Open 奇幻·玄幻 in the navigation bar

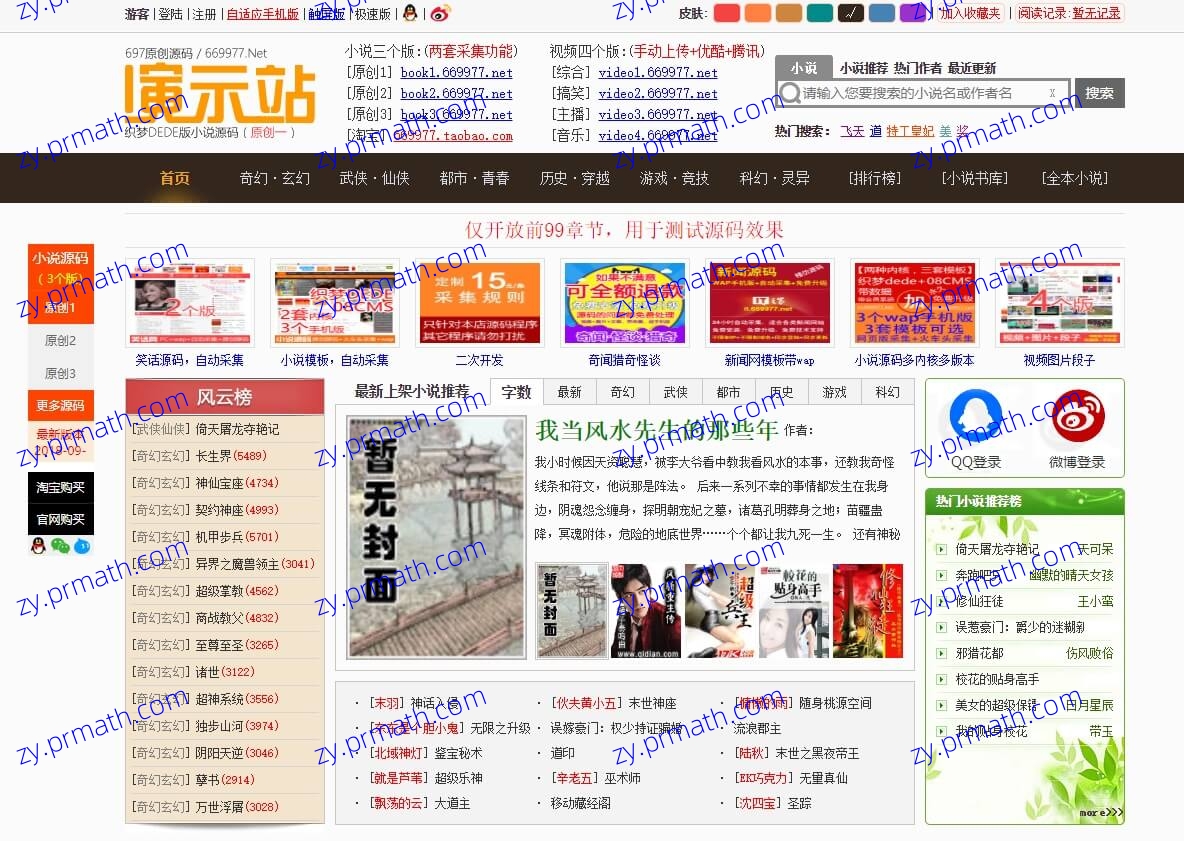click(x=274, y=178)
